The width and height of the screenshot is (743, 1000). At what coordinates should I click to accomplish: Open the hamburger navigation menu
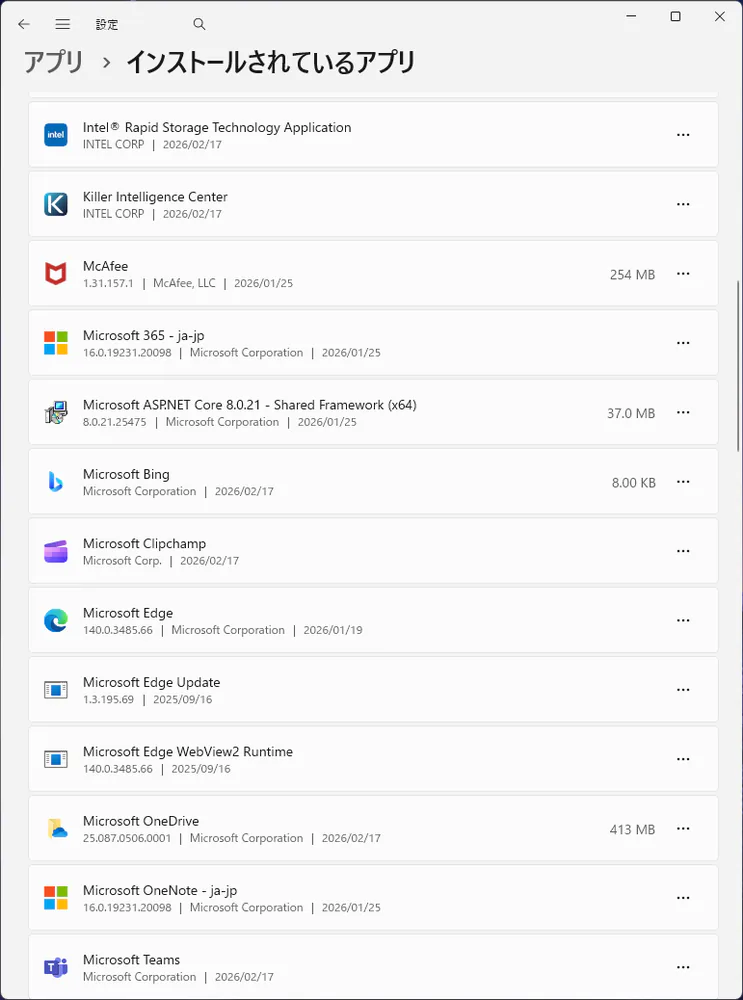[63, 24]
